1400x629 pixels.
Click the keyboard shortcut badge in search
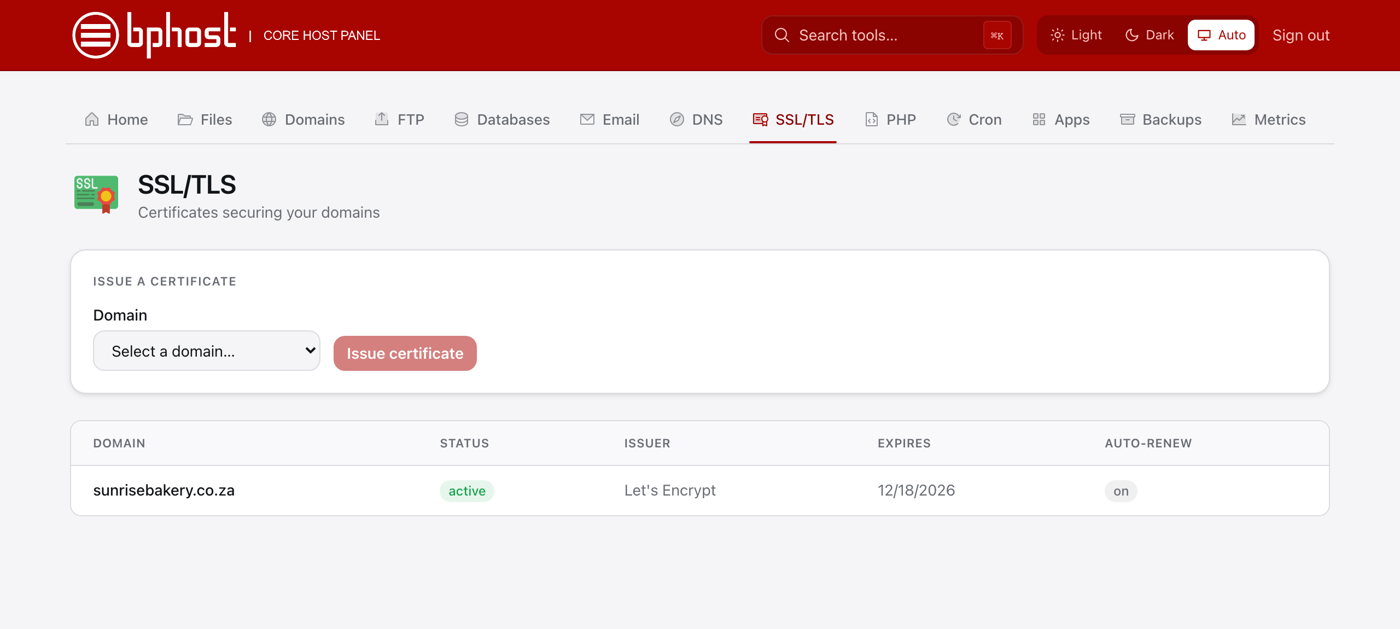click(x=997, y=35)
